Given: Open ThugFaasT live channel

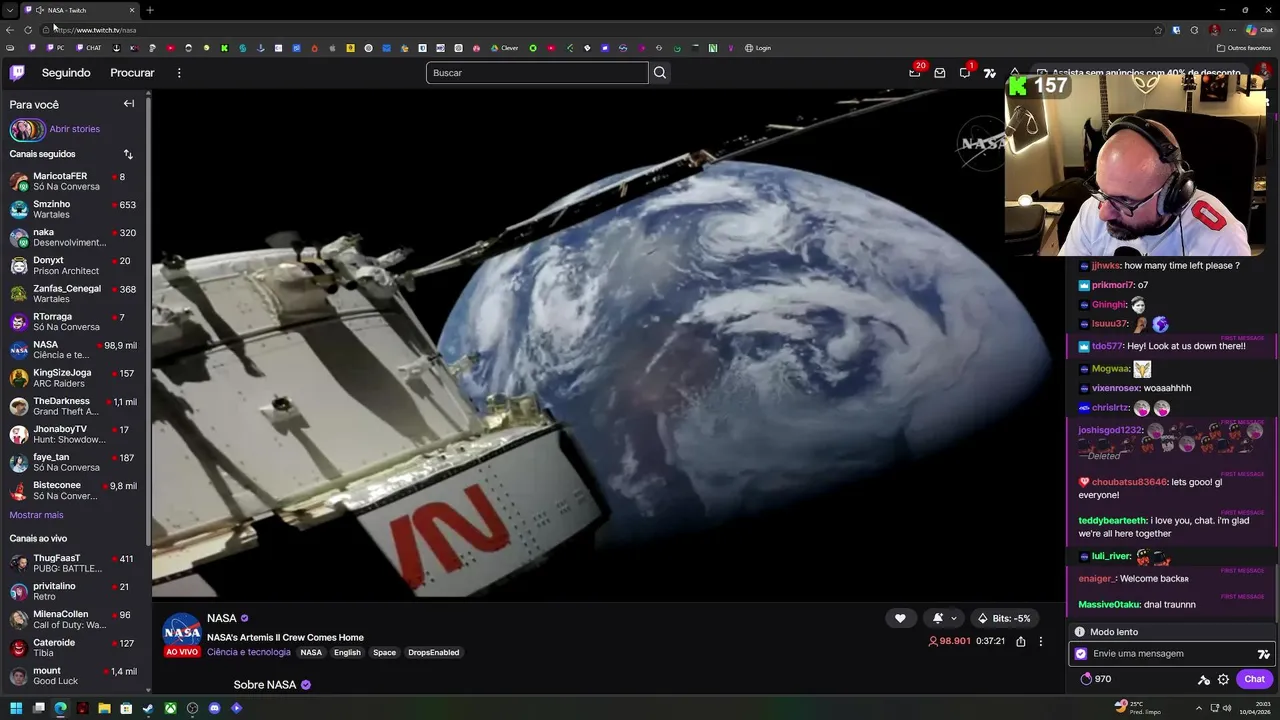Looking at the screenshot, I should point(75,563).
